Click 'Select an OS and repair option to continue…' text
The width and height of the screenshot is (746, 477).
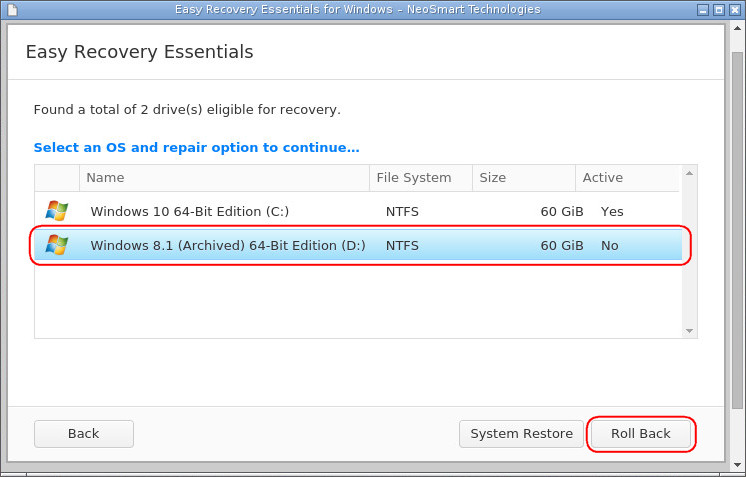tap(196, 147)
